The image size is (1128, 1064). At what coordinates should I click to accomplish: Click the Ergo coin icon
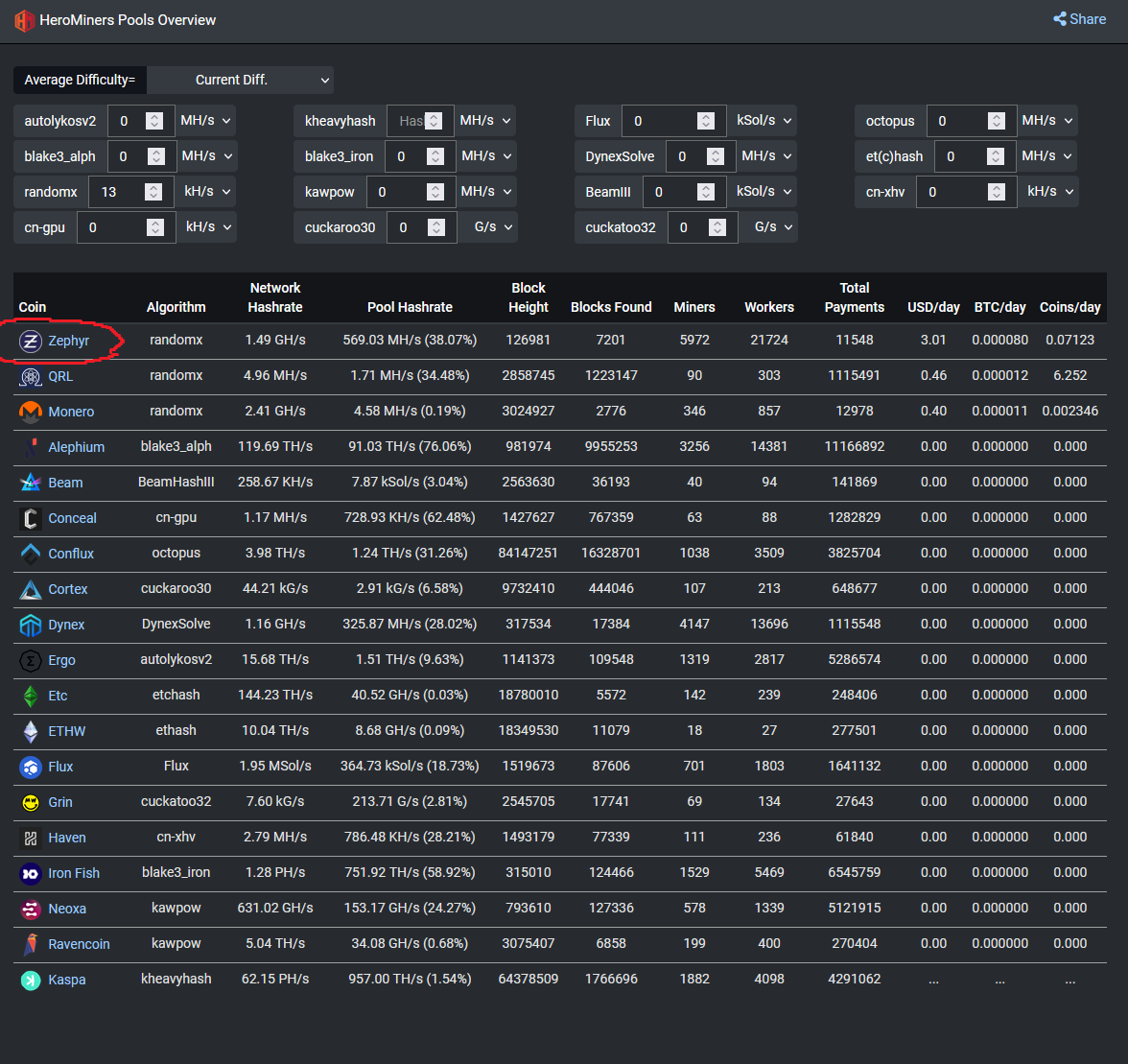(x=31, y=660)
